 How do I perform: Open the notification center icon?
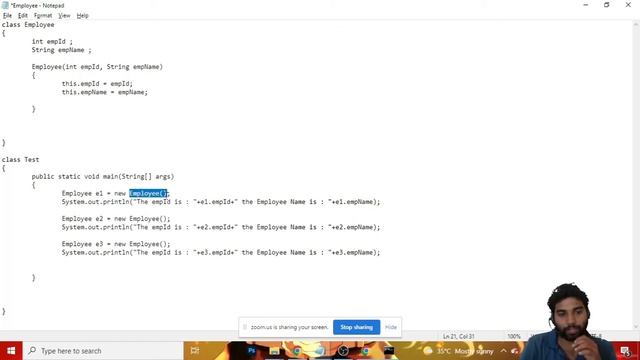tap(625, 351)
